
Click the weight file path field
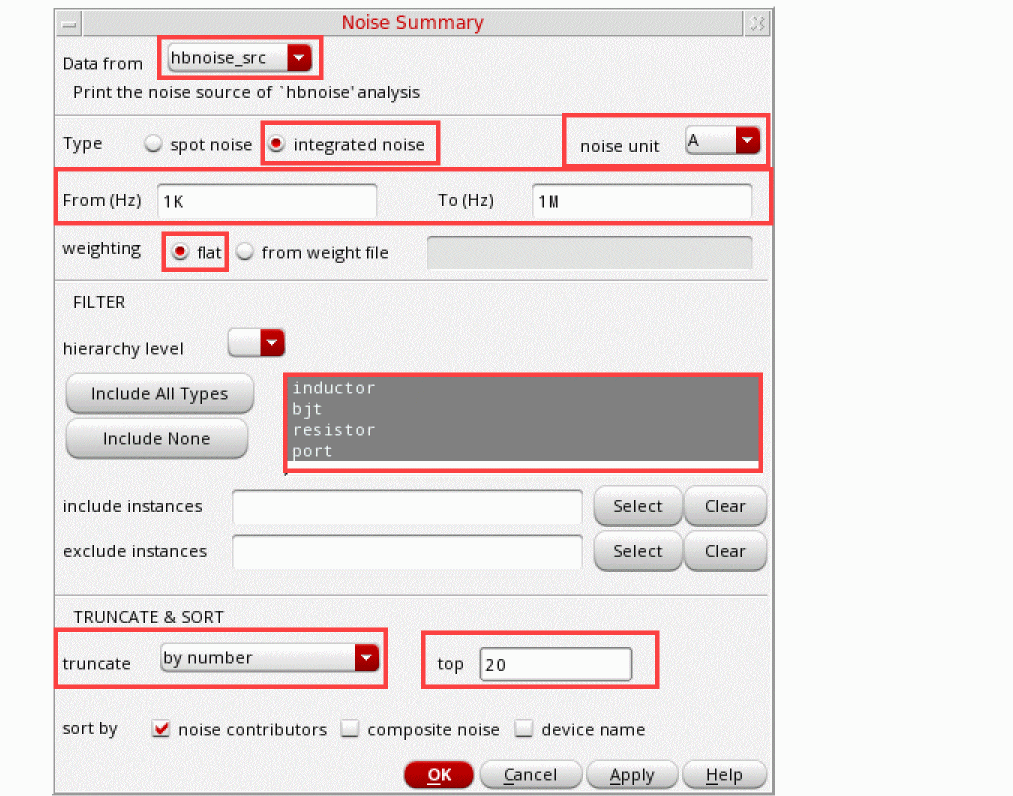[589, 252]
